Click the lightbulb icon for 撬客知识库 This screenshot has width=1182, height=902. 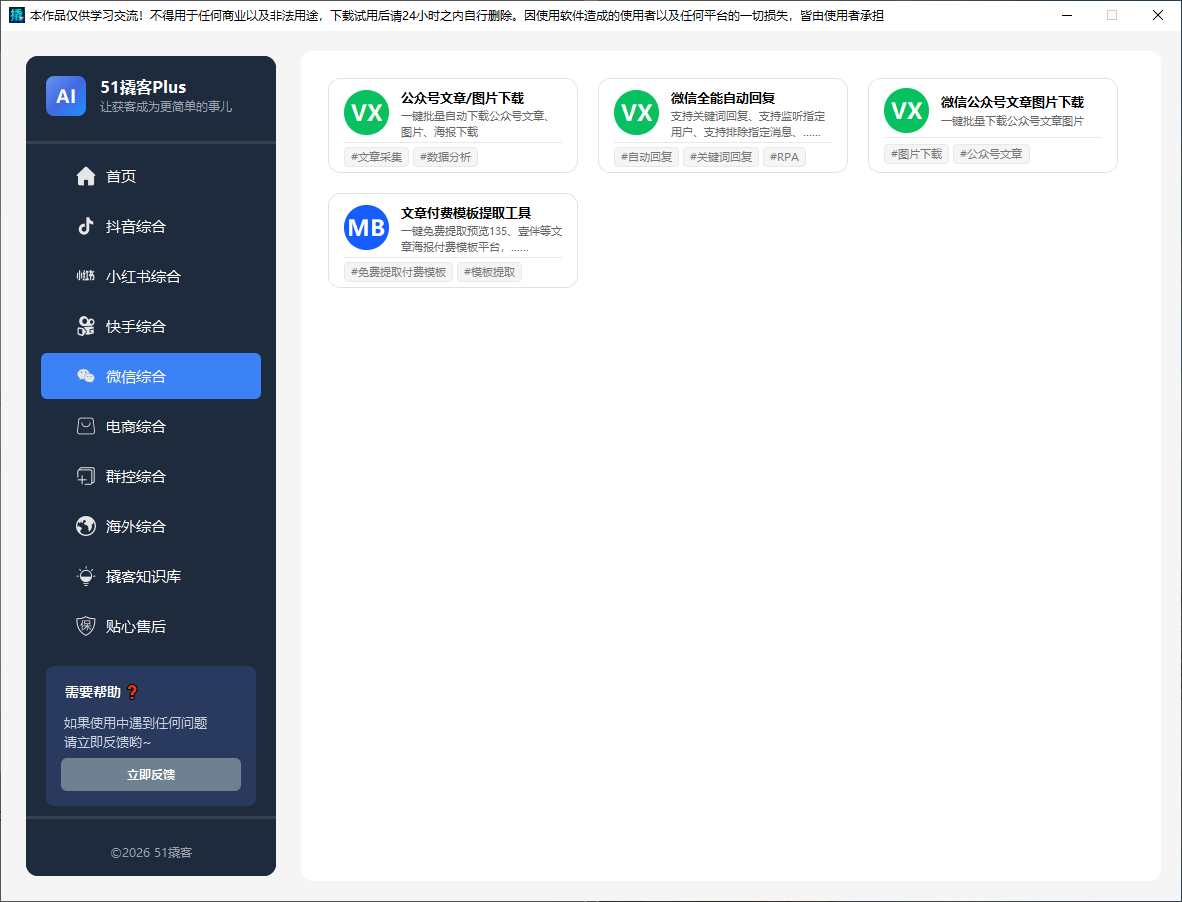pos(86,576)
